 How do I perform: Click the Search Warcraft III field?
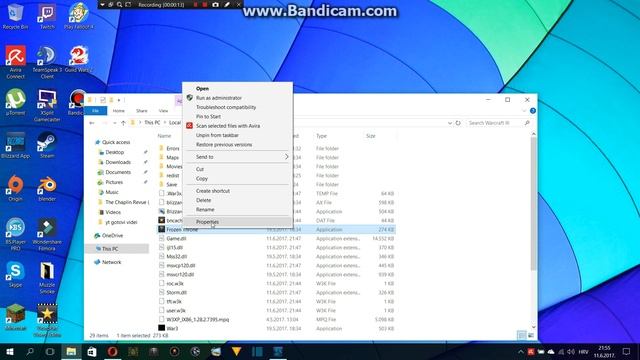tap(498, 123)
